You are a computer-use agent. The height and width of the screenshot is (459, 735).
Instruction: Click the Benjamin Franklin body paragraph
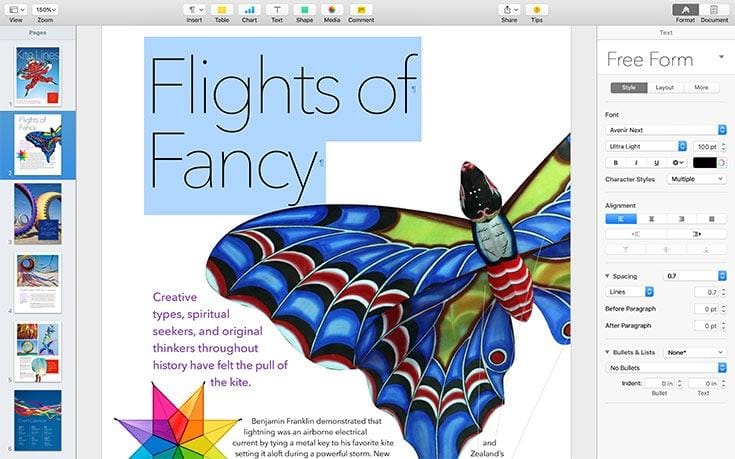[313, 437]
